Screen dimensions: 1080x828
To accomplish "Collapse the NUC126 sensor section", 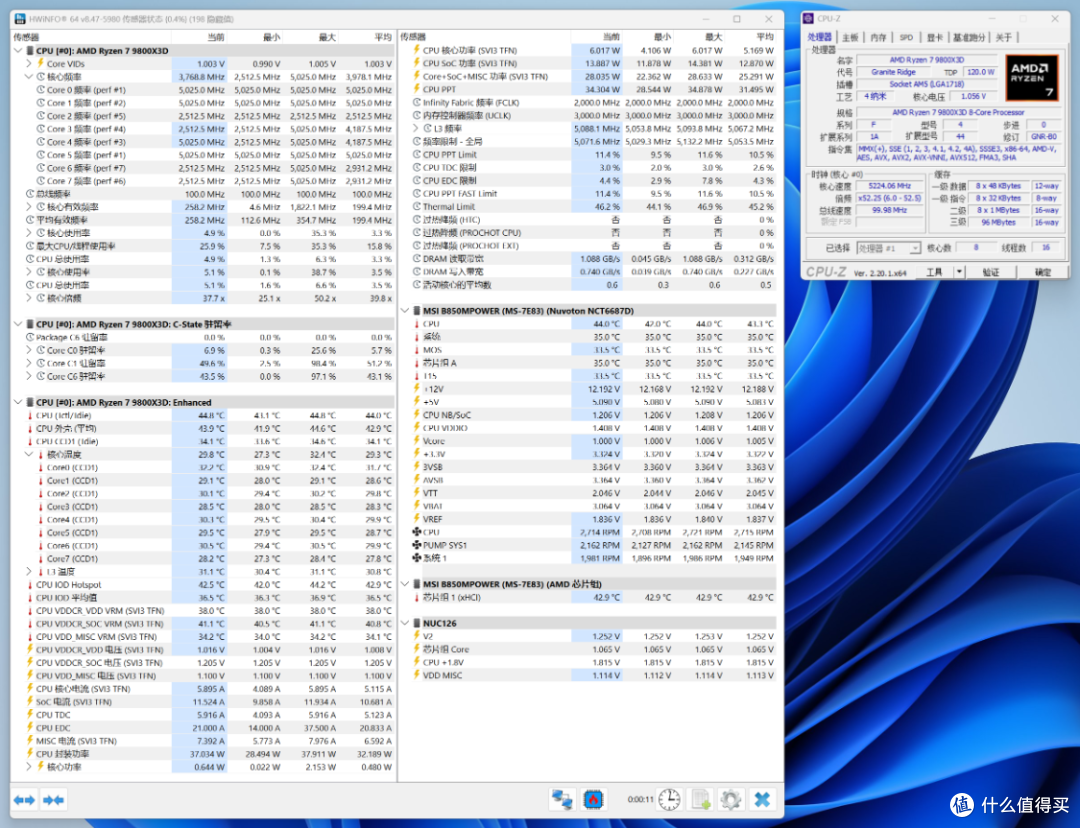I will coord(406,623).
